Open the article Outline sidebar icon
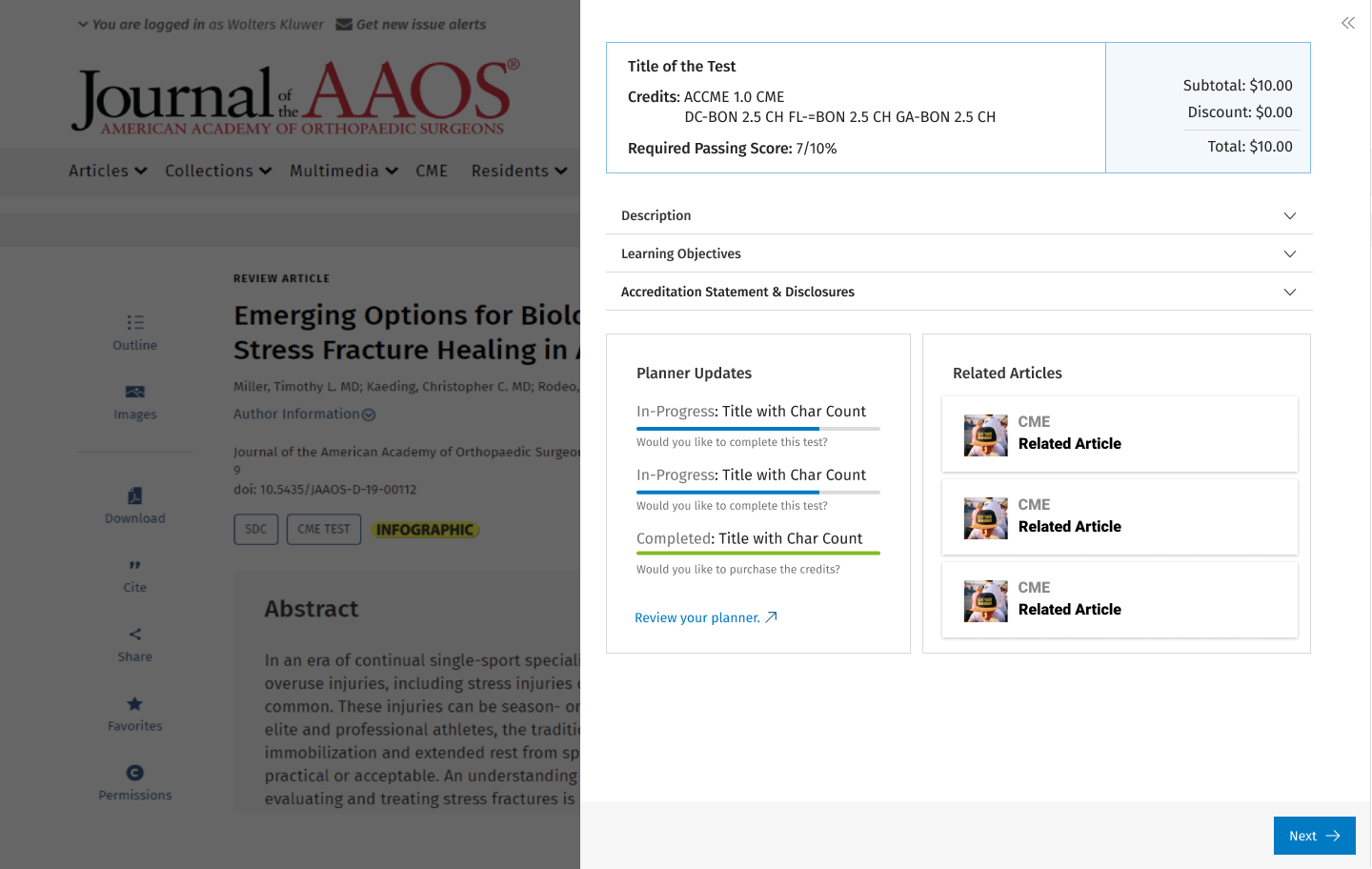The image size is (1372, 869). click(135, 322)
